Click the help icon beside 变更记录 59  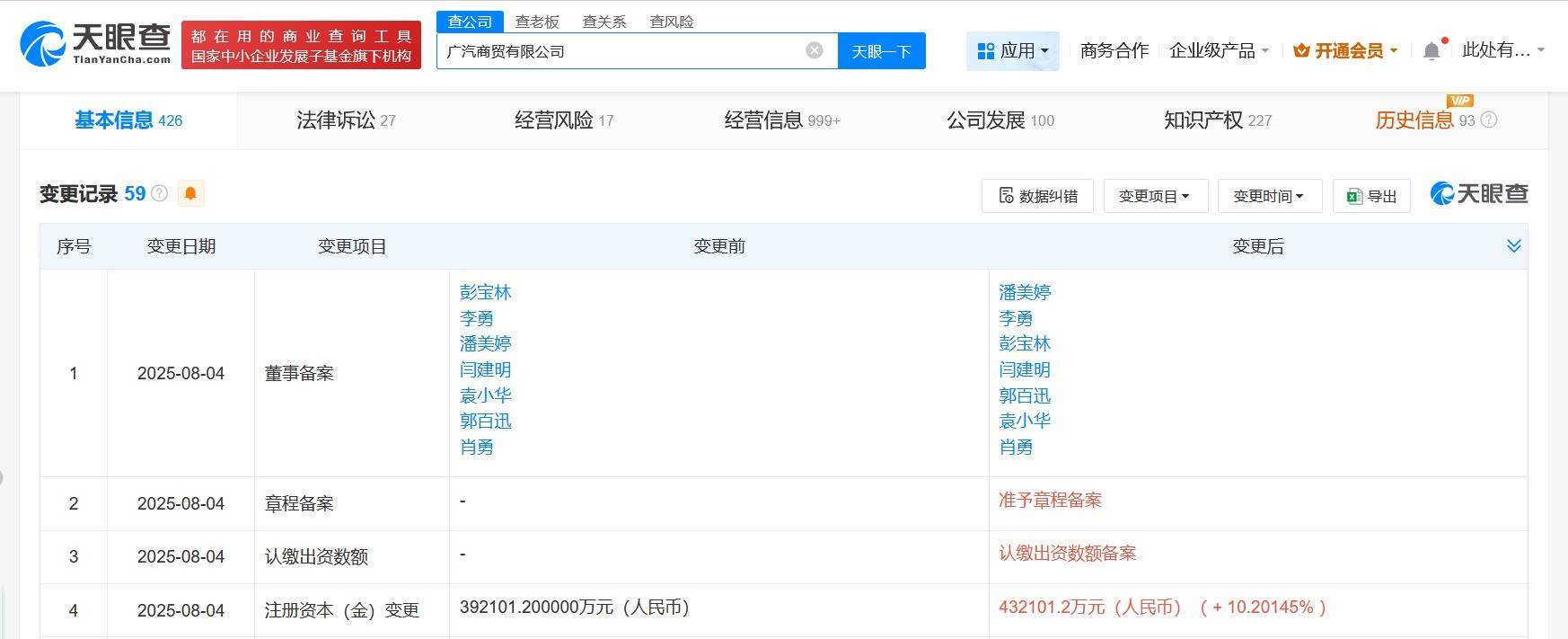click(x=159, y=193)
